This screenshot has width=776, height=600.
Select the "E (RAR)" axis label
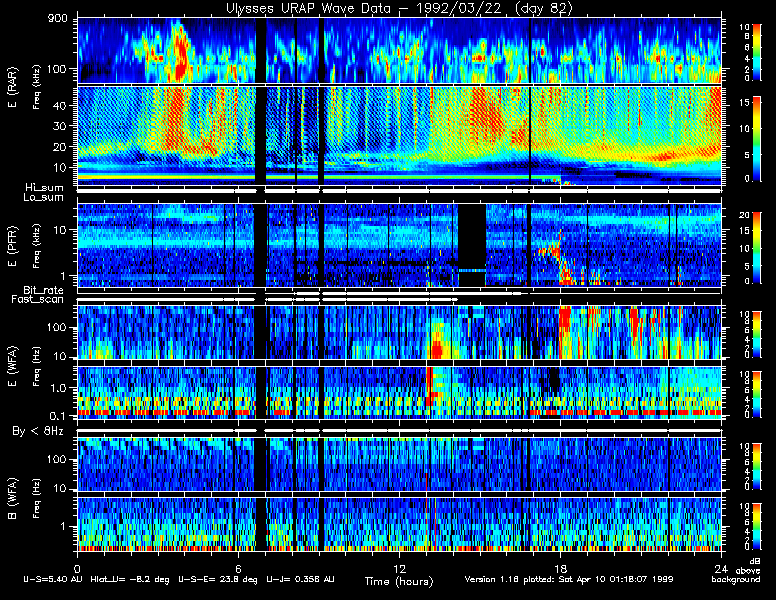coord(12,87)
